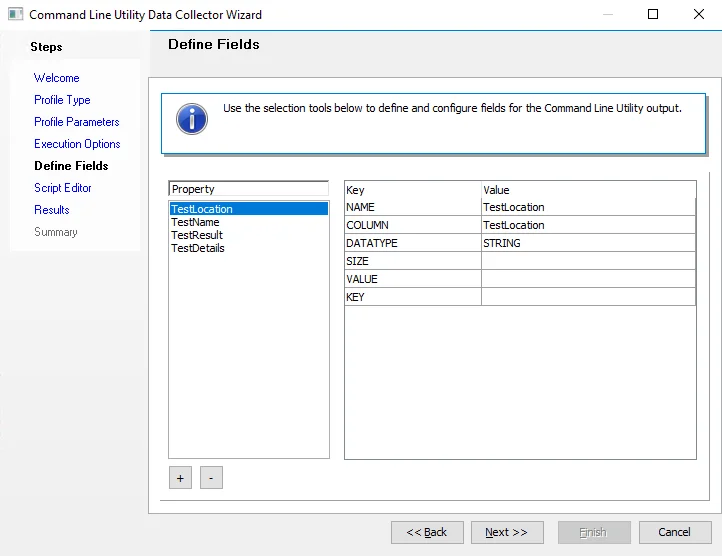The width and height of the screenshot is (722, 556).
Task: Click the DATATYPE value STRING
Action: (x=588, y=243)
